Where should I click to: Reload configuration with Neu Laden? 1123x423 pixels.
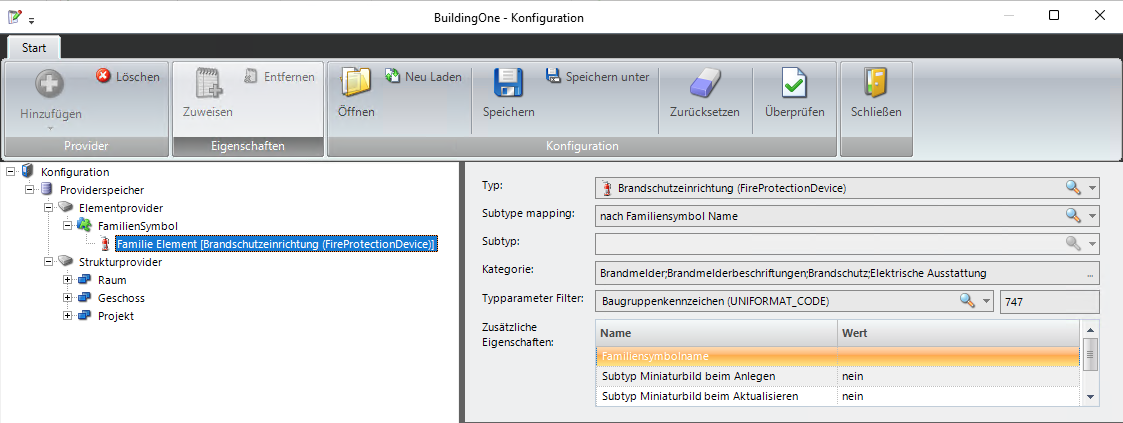tap(423, 76)
